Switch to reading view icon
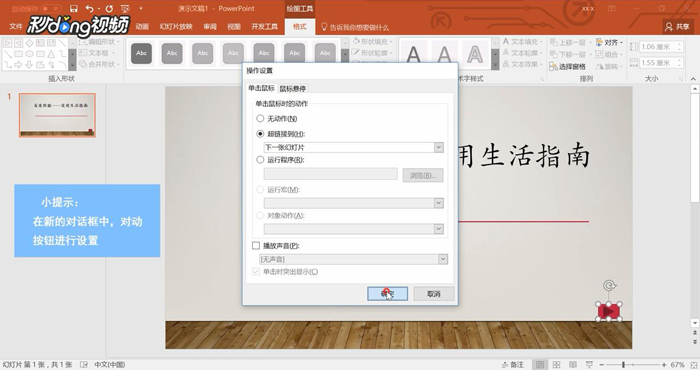Image resolution: width=700 pixels, height=370 pixels. 573,365
